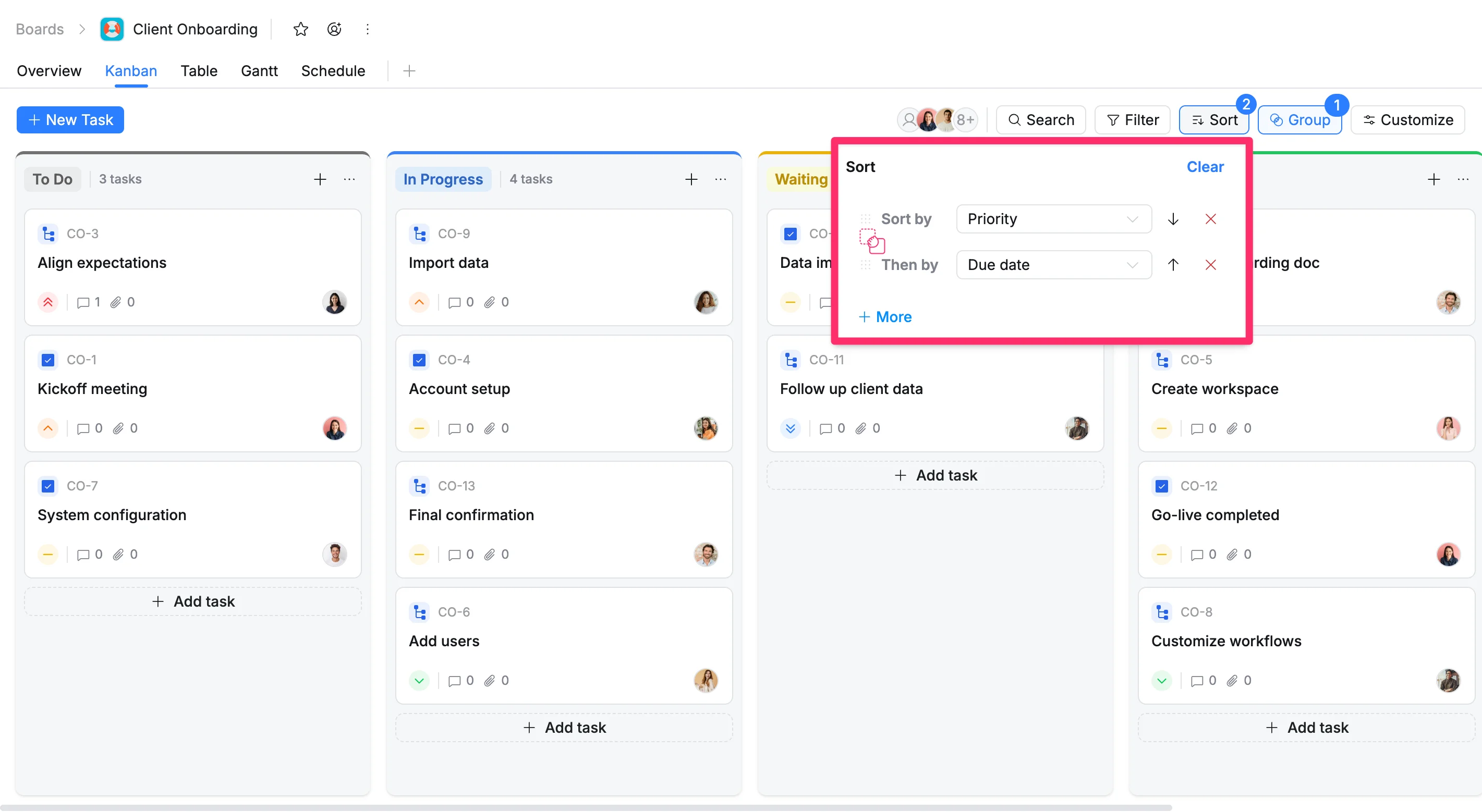Switch to the Table tab
The image size is (1482, 812).
[x=199, y=71]
